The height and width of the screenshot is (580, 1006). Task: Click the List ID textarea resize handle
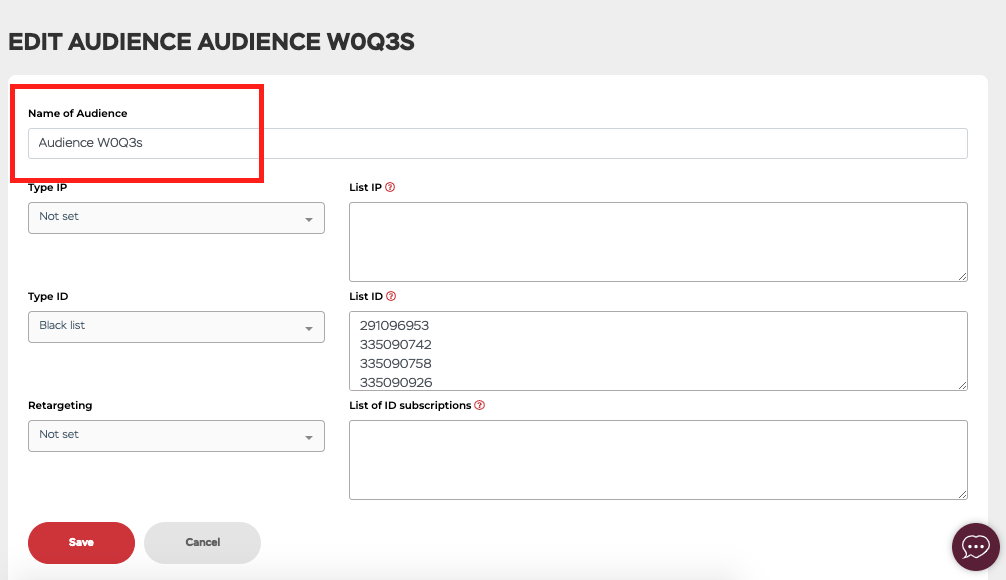pos(962,386)
